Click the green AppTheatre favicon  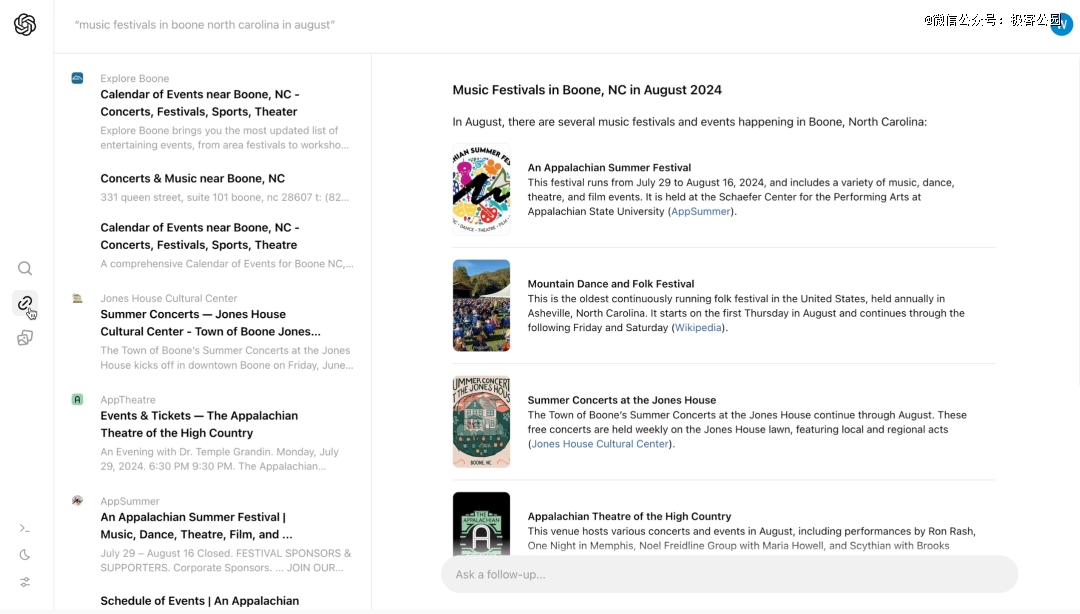point(77,400)
